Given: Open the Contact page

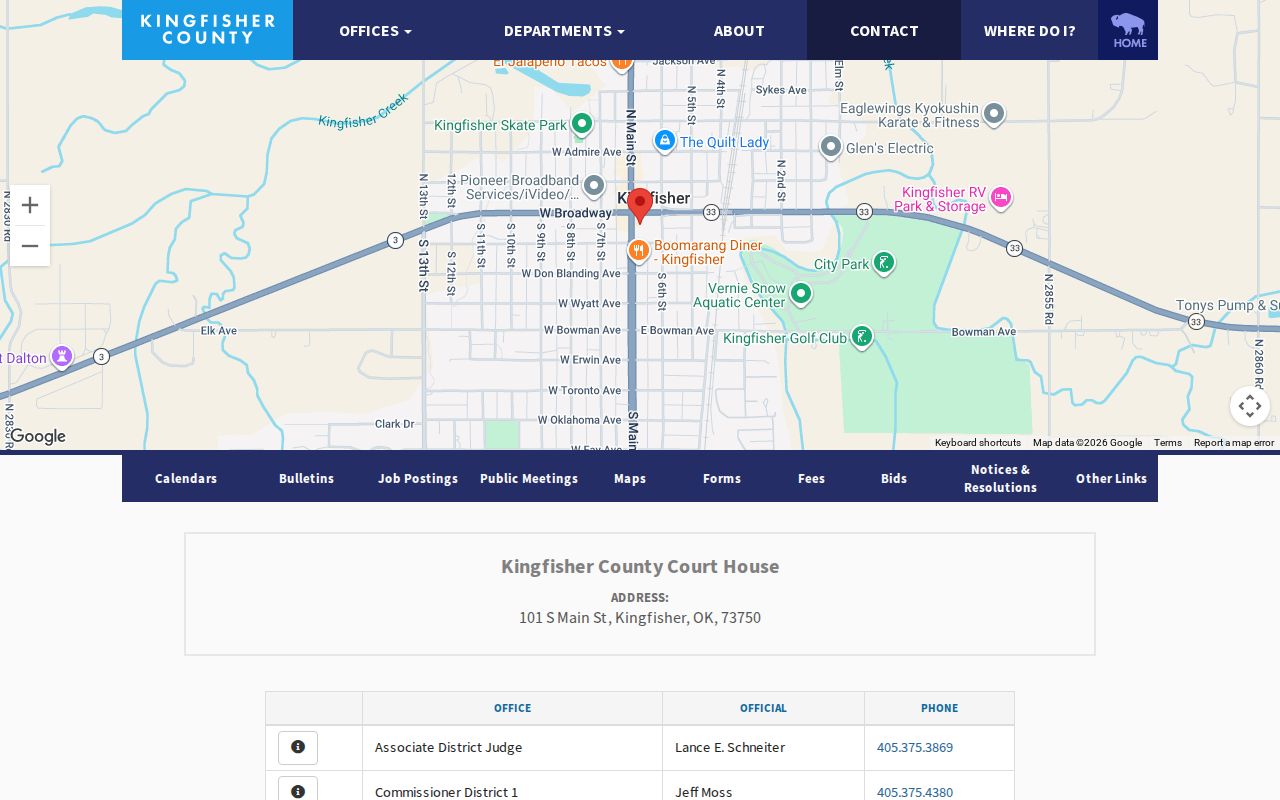Looking at the screenshot, I should click(884, 31).
